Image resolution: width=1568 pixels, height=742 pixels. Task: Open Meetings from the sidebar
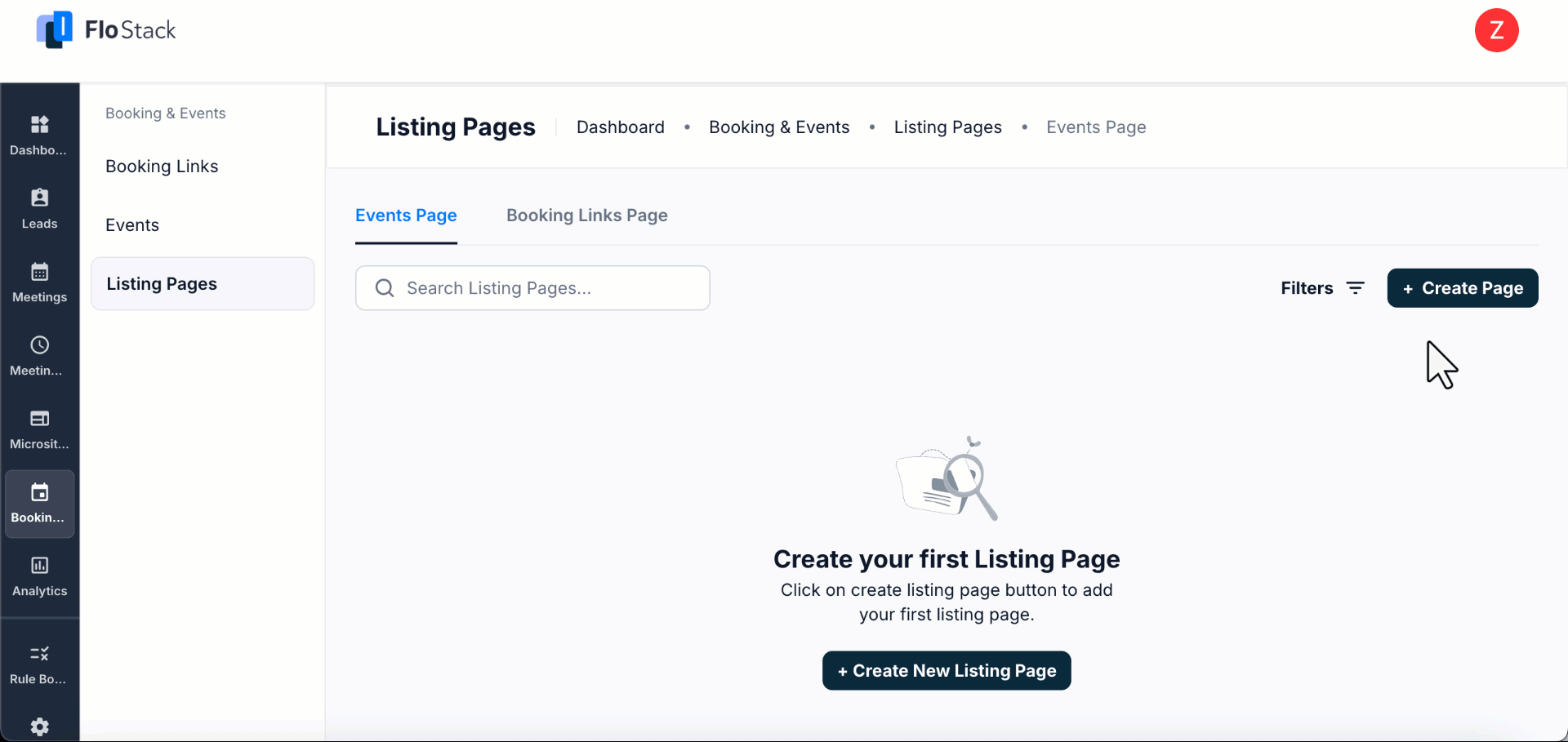coord(39,282)
